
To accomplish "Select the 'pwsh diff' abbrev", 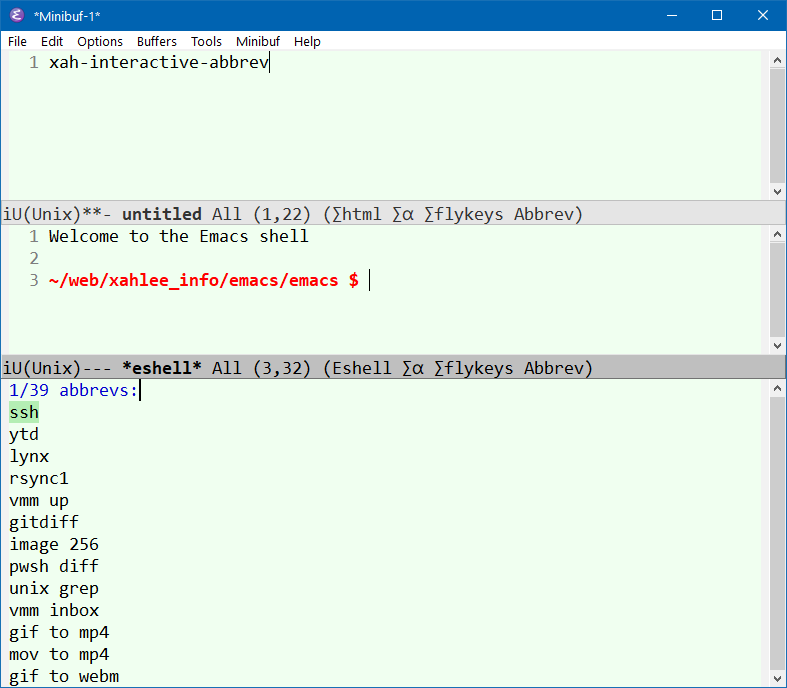I will 54,567.
